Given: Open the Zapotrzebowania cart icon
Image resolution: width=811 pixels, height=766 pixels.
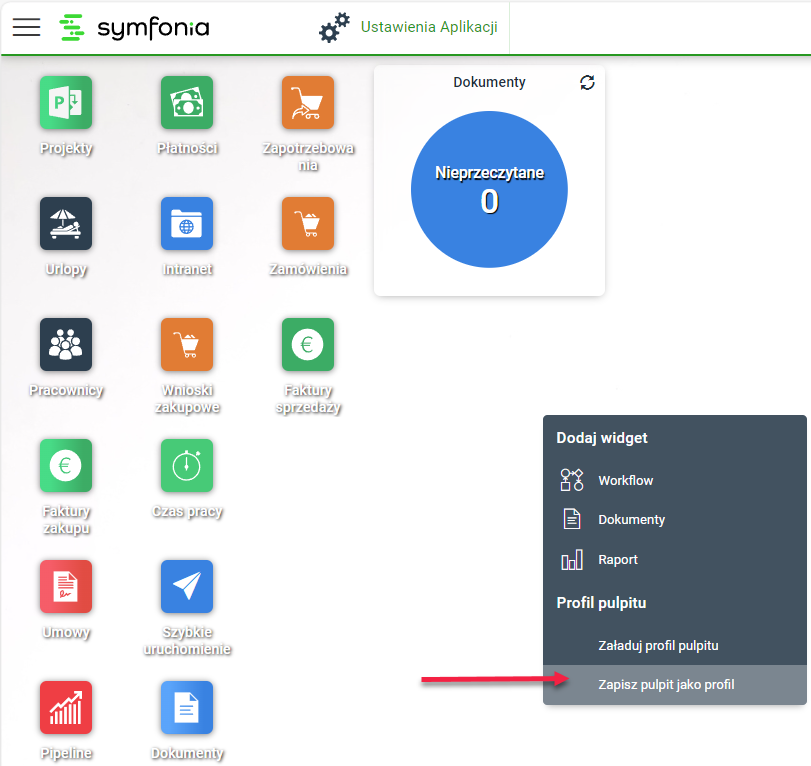Looking at the screenshot, I should [x=308, y=102].
